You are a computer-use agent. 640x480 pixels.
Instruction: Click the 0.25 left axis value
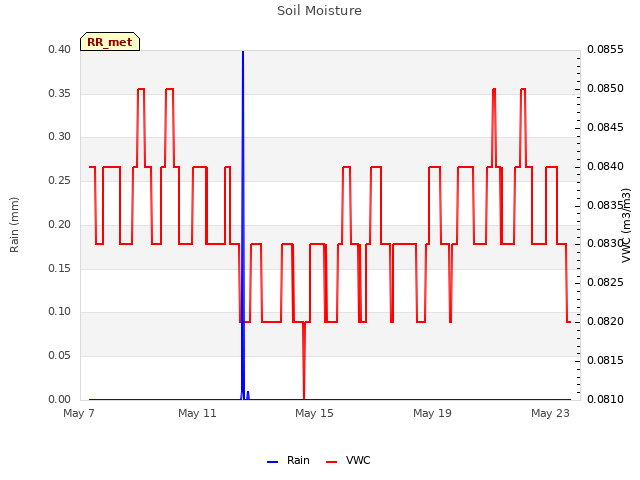click(60, 180)
